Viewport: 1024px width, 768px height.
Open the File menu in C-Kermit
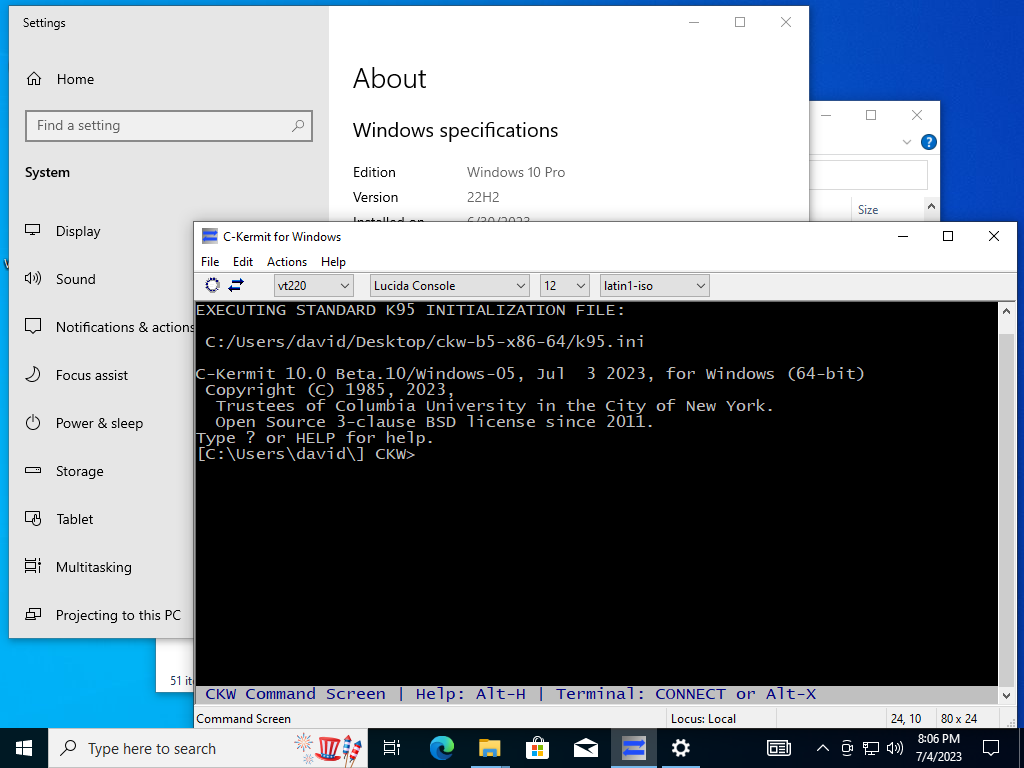click(x=210, y=262)
